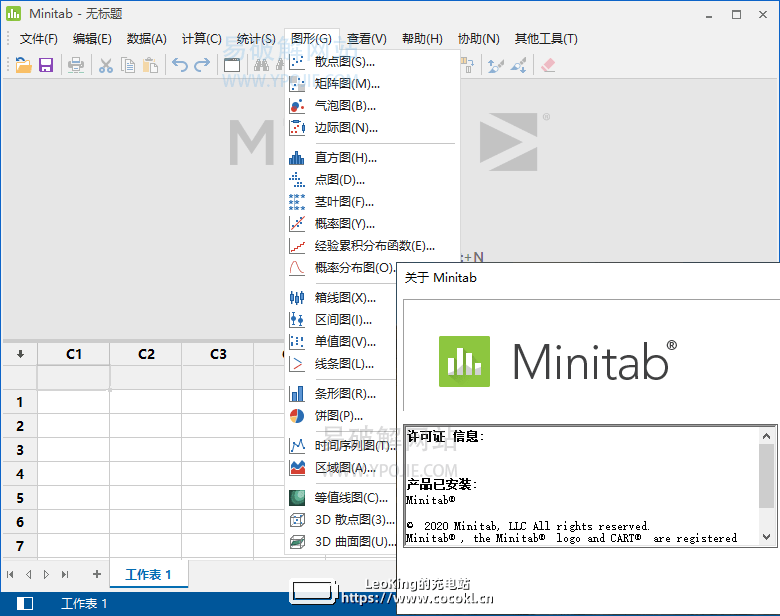Viewport: 780px width, 616px height.
Task: Choose 矩阵图(M) from the graph menu
Action: click(372, 84)
